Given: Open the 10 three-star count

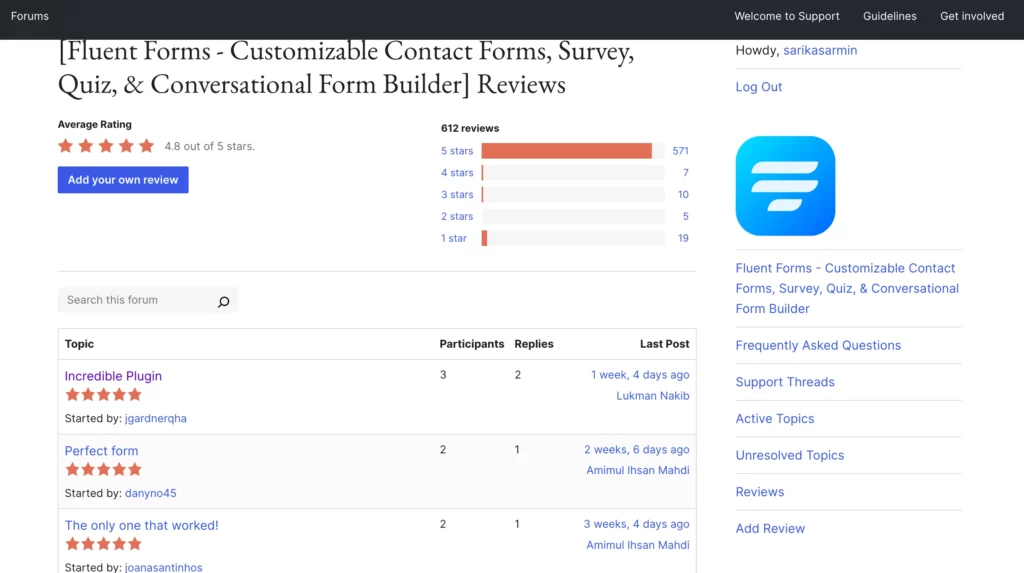Looking at the screenshot, I should [x=683, y=195].
